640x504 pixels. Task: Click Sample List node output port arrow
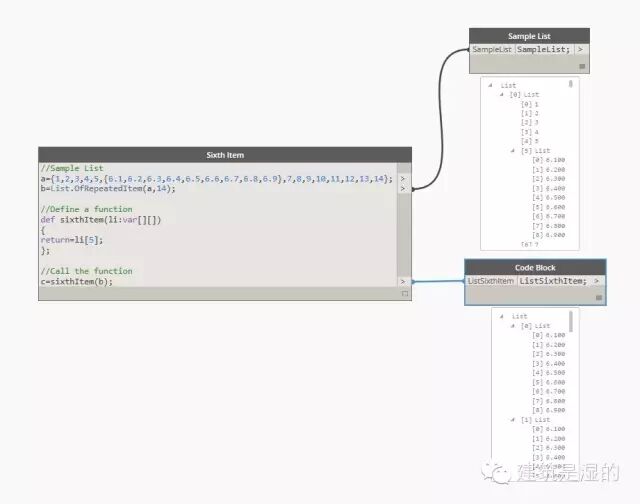580,49
